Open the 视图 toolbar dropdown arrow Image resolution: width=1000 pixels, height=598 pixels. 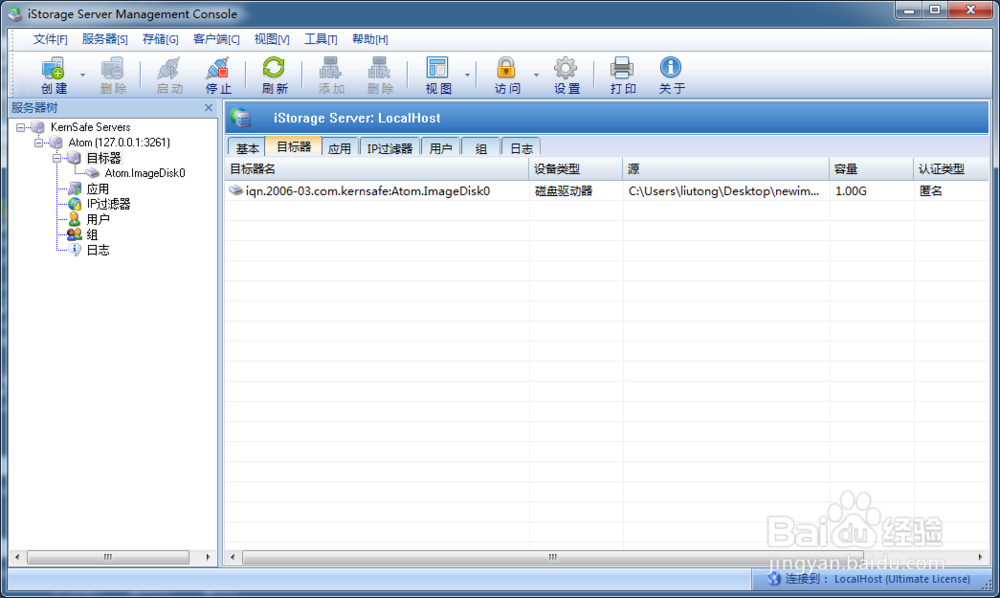[x=467, y=75]
